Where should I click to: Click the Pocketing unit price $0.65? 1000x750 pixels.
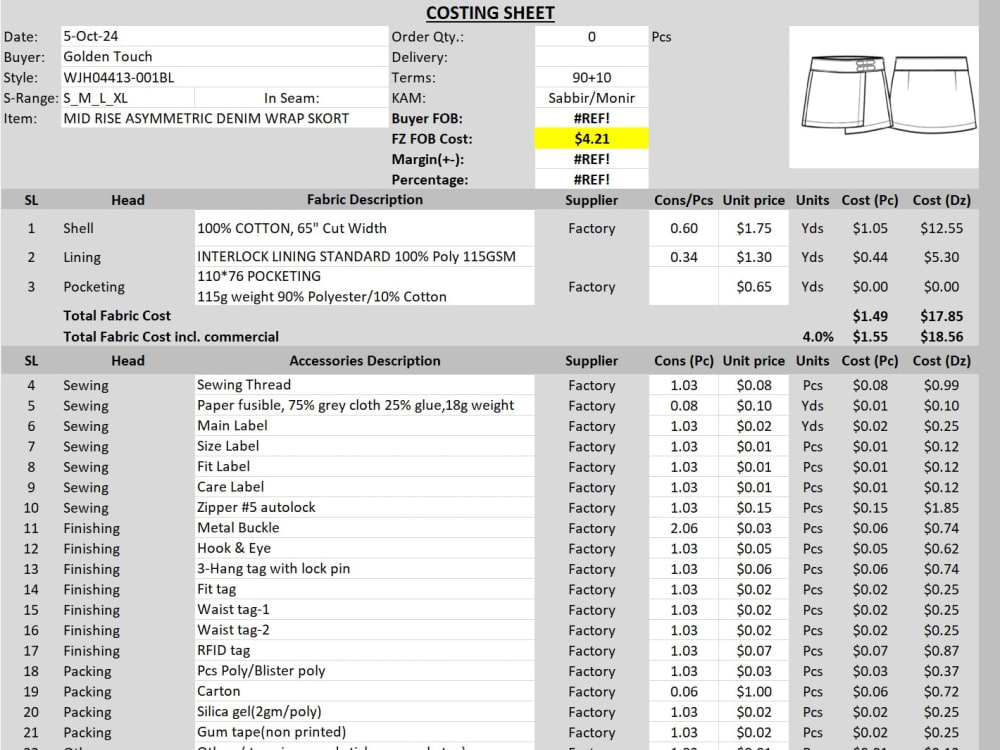754,286
